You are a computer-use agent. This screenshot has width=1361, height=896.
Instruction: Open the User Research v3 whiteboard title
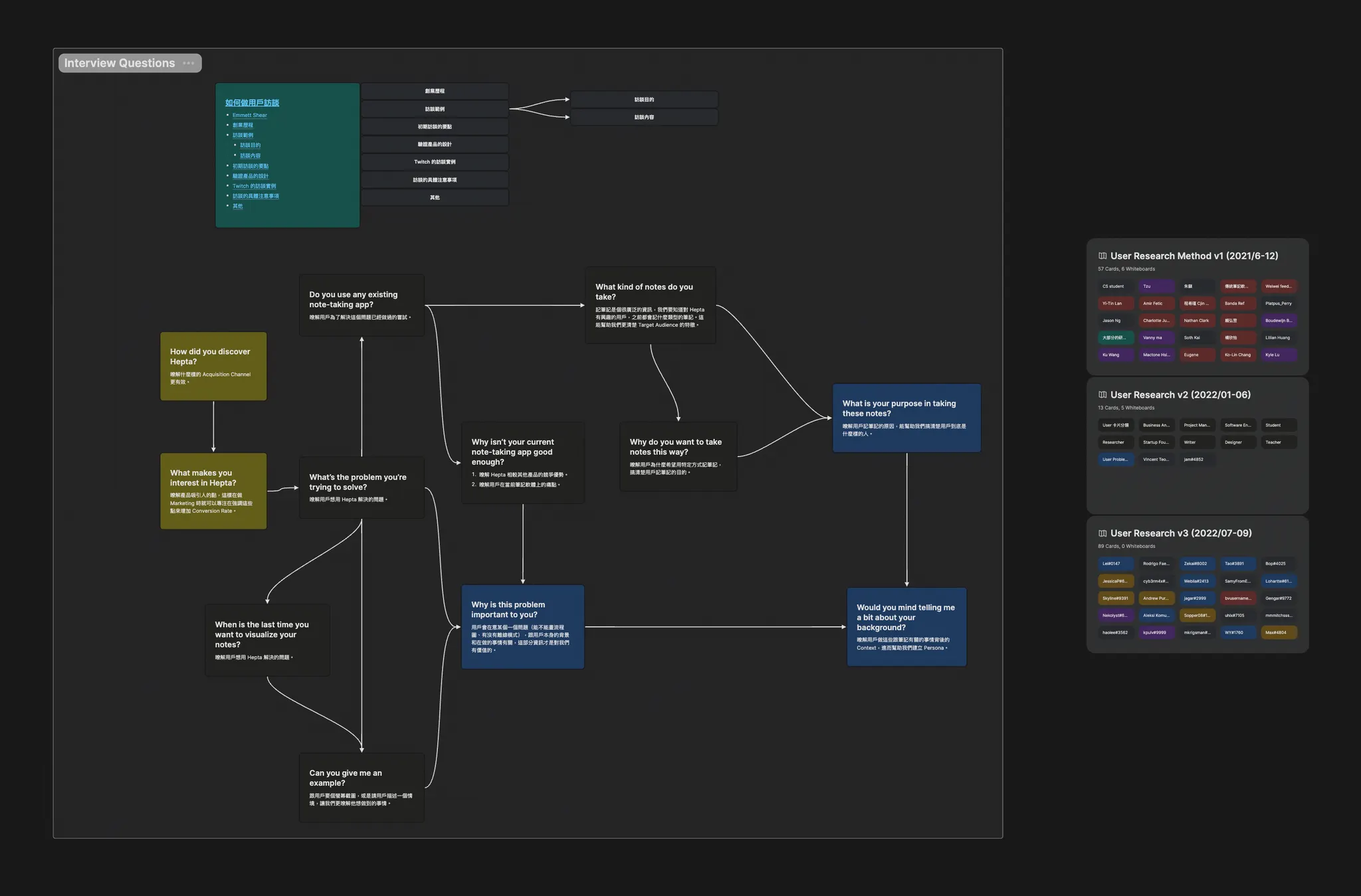tap(1180, 533)
